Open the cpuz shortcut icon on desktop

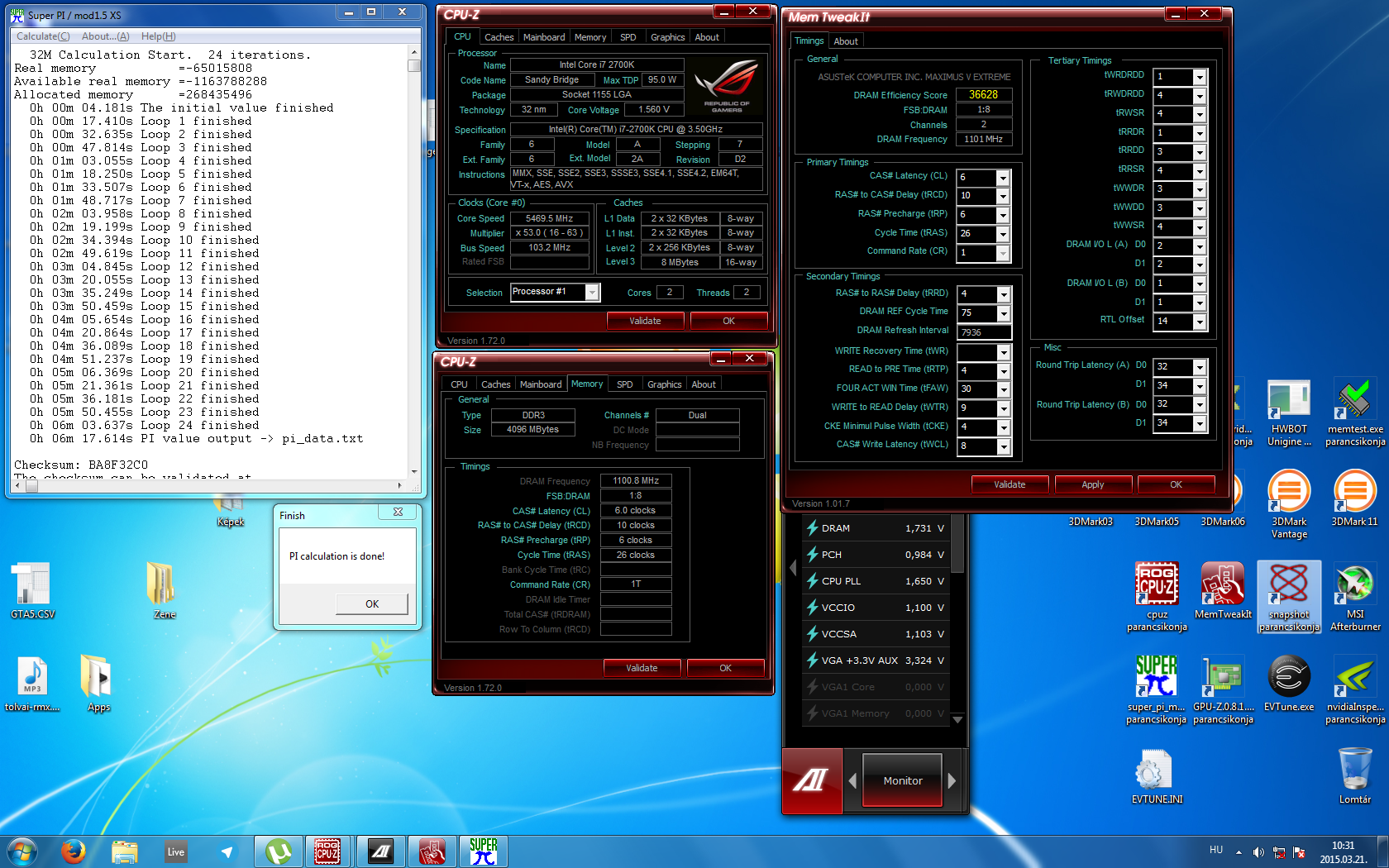coord(1157,597)
